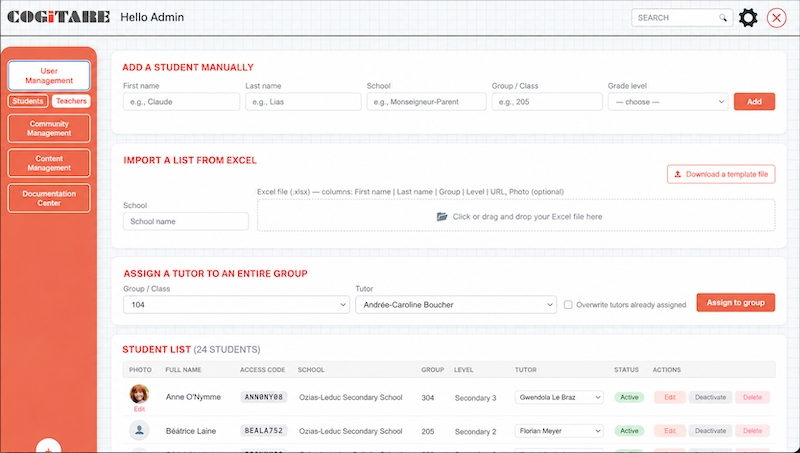This screenshot has height=453, width=800.
Task: Click the Add student button
Action: pos(754,102)
